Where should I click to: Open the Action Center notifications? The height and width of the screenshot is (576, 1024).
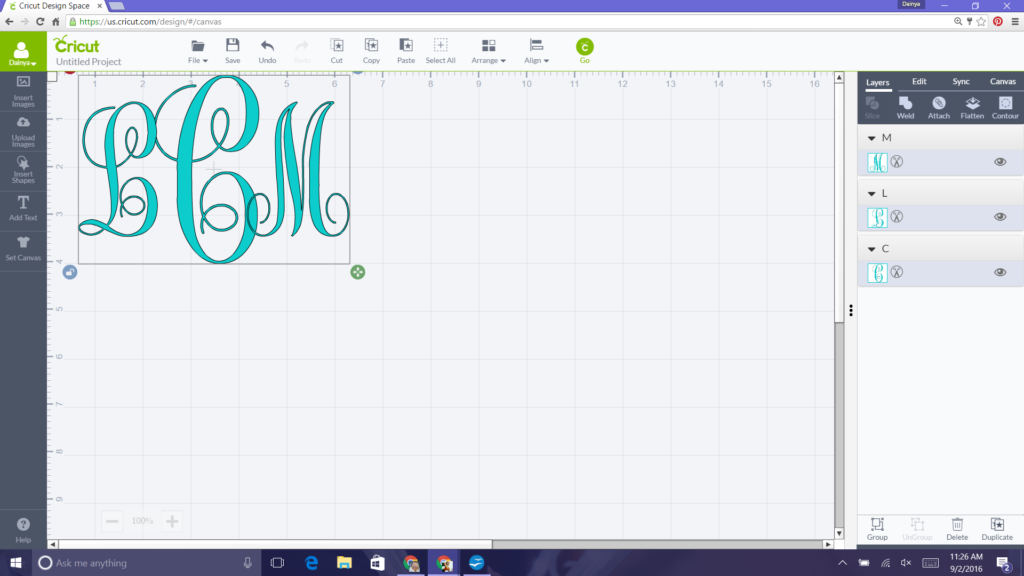point(1004,563)
